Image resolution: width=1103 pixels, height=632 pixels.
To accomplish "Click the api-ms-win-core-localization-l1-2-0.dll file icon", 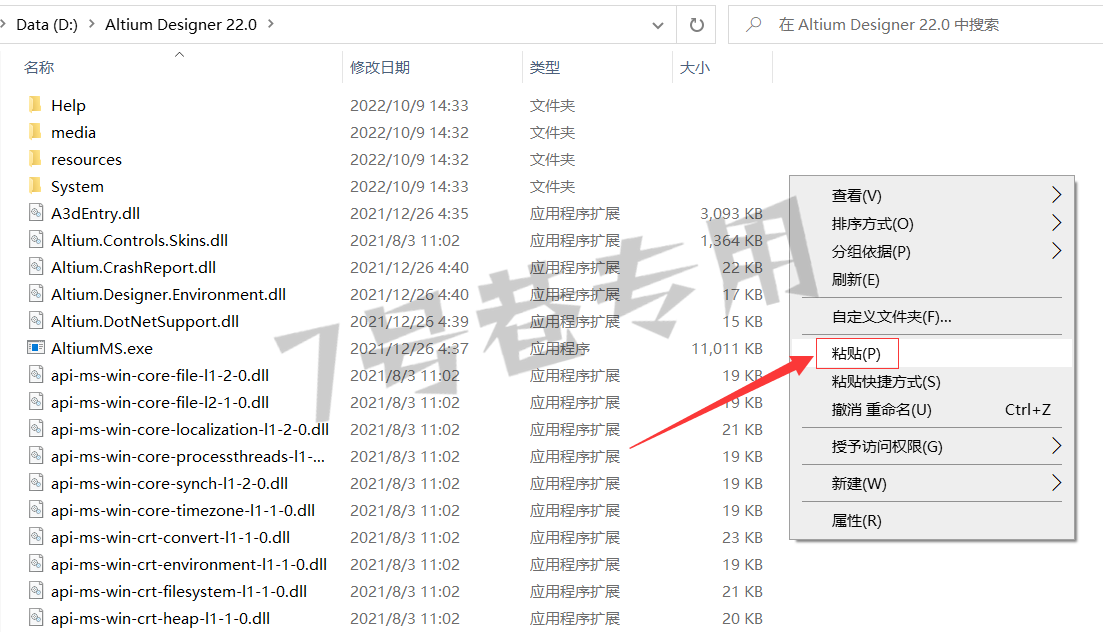I will click(x=36, y=429).
